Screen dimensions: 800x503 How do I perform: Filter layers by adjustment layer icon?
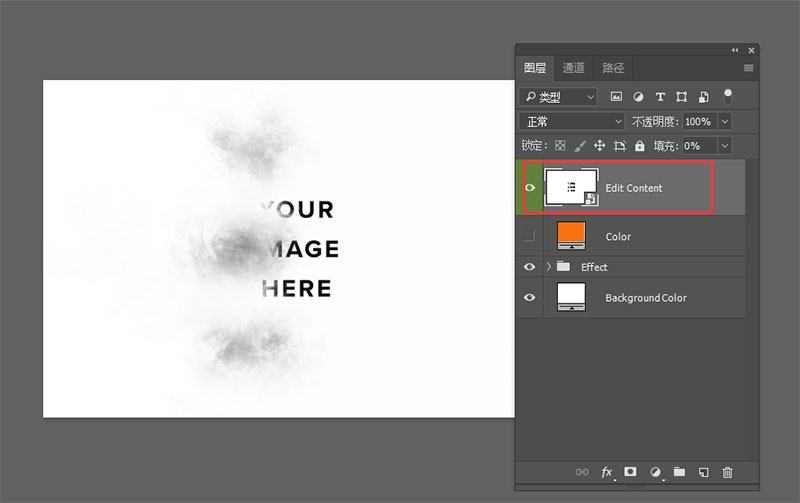638,96
